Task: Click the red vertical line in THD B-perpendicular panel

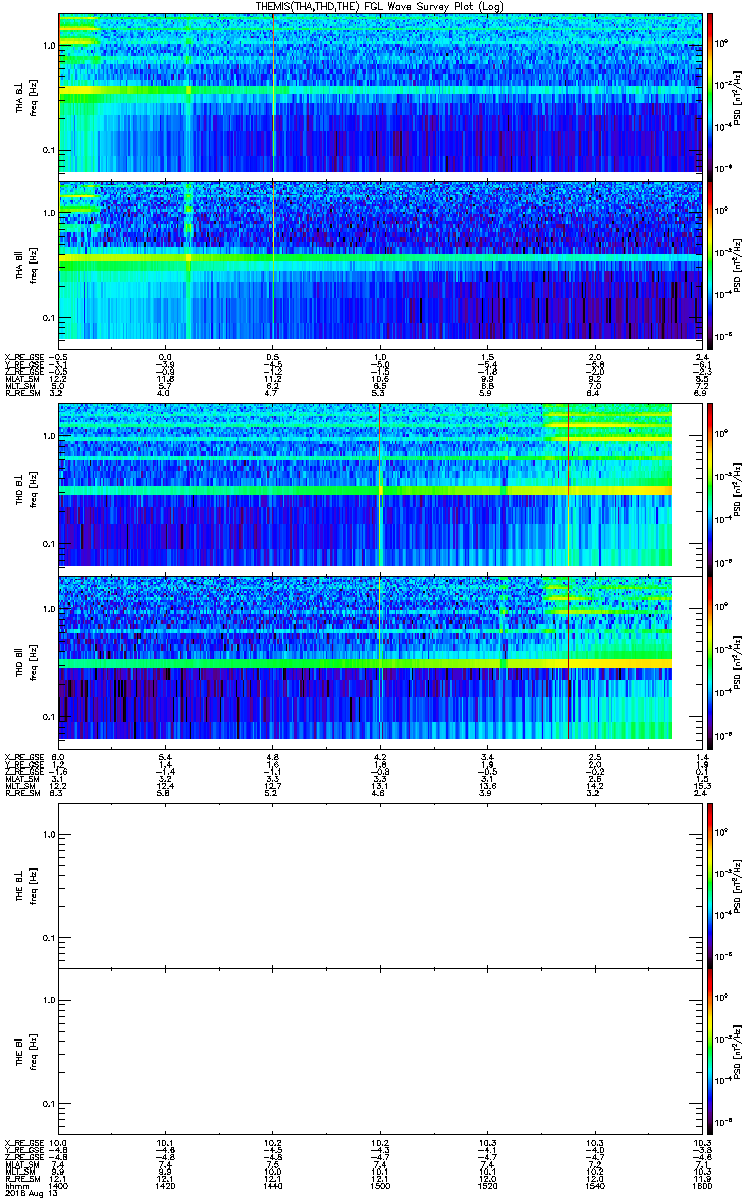Action: (x=568, y=484)
